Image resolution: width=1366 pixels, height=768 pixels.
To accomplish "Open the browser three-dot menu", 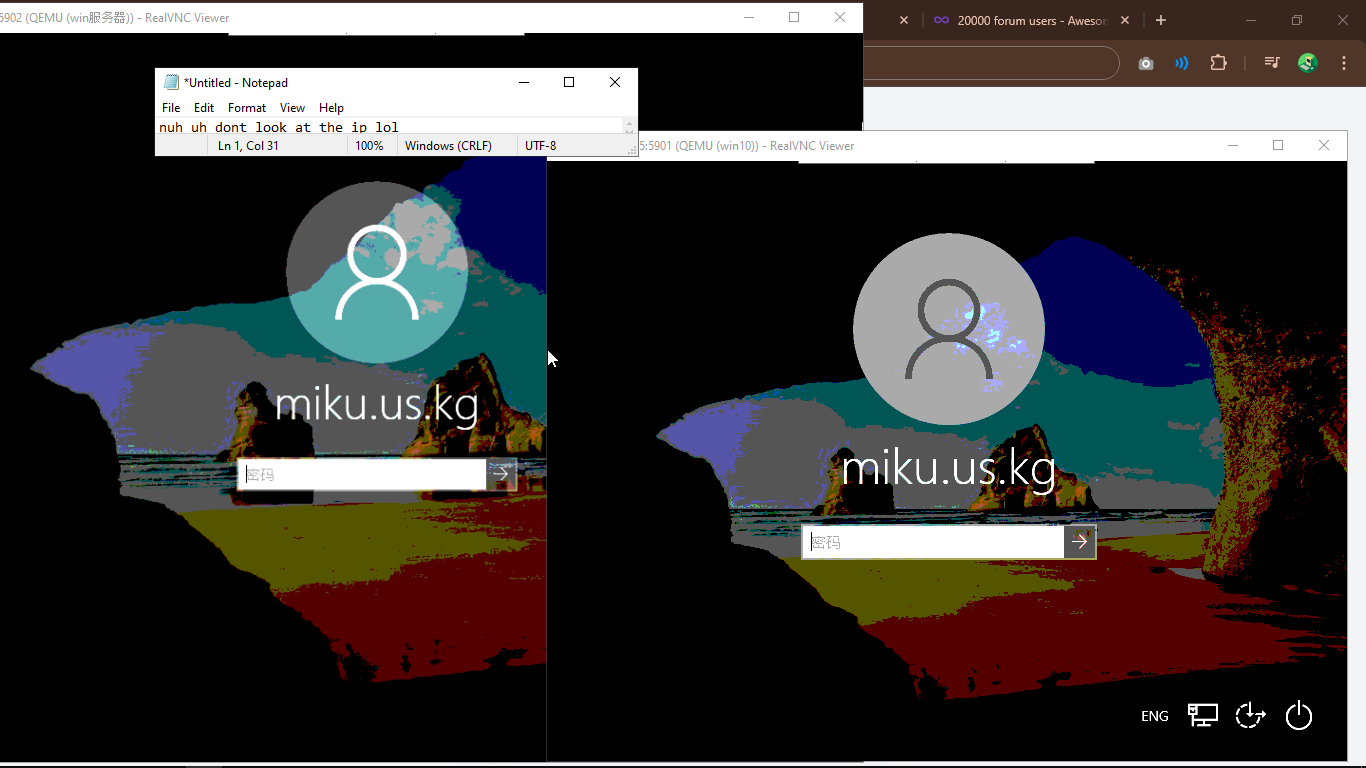I will 1343,63.
